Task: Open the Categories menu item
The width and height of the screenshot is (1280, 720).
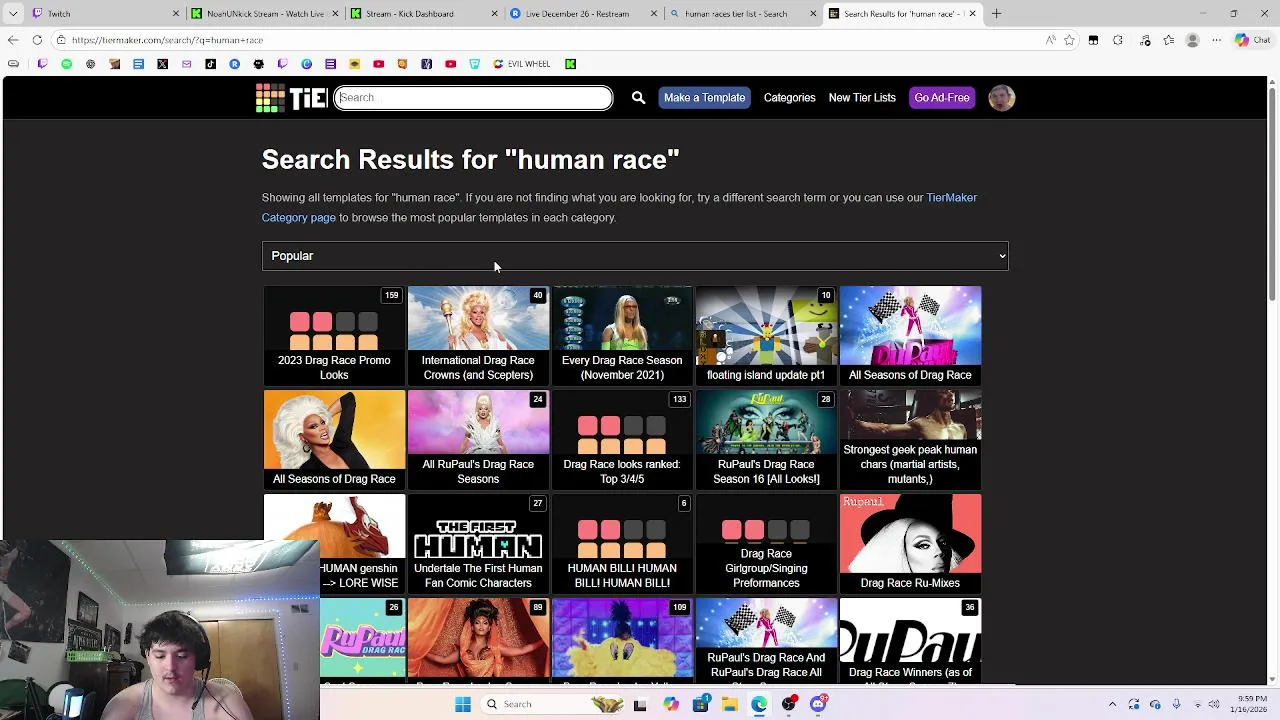Action: 789,97
